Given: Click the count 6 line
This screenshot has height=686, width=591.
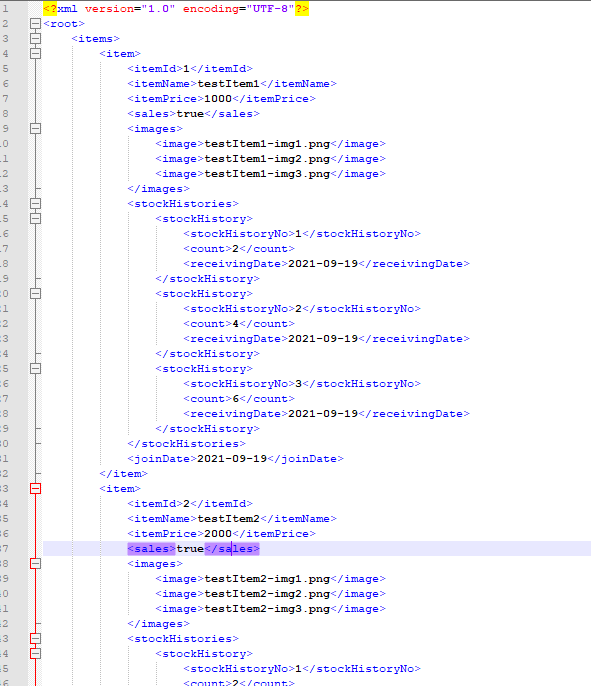Looking at the screenshot, I should click(239, 399).
